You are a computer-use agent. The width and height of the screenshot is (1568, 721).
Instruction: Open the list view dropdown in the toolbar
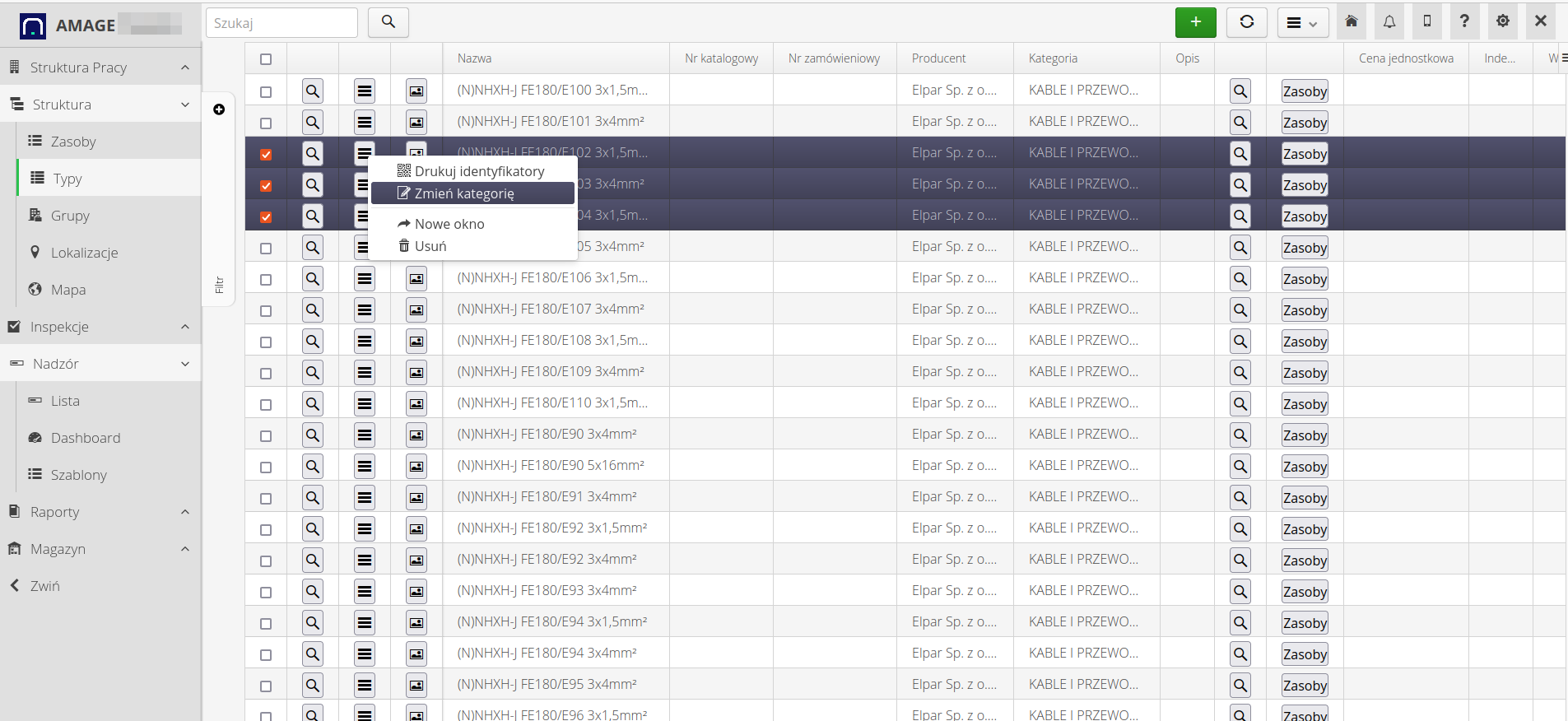click(1301, 23)
